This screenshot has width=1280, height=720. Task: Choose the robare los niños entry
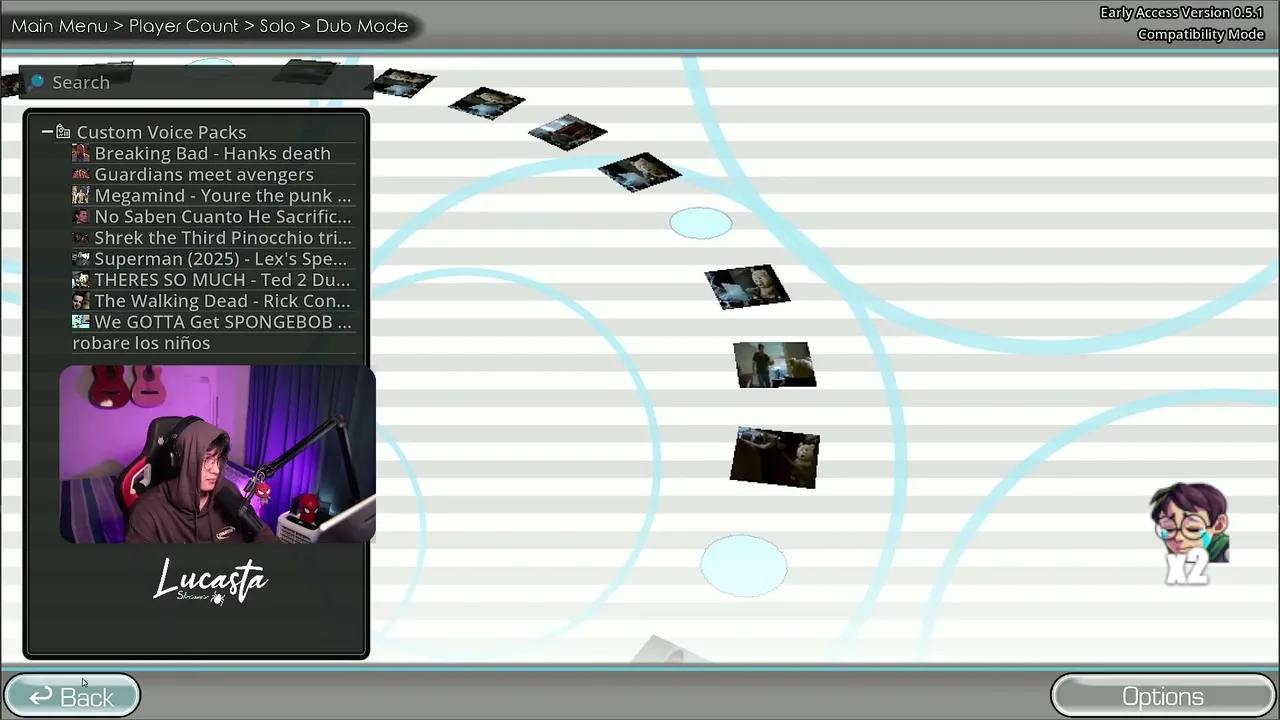[141, 343]
